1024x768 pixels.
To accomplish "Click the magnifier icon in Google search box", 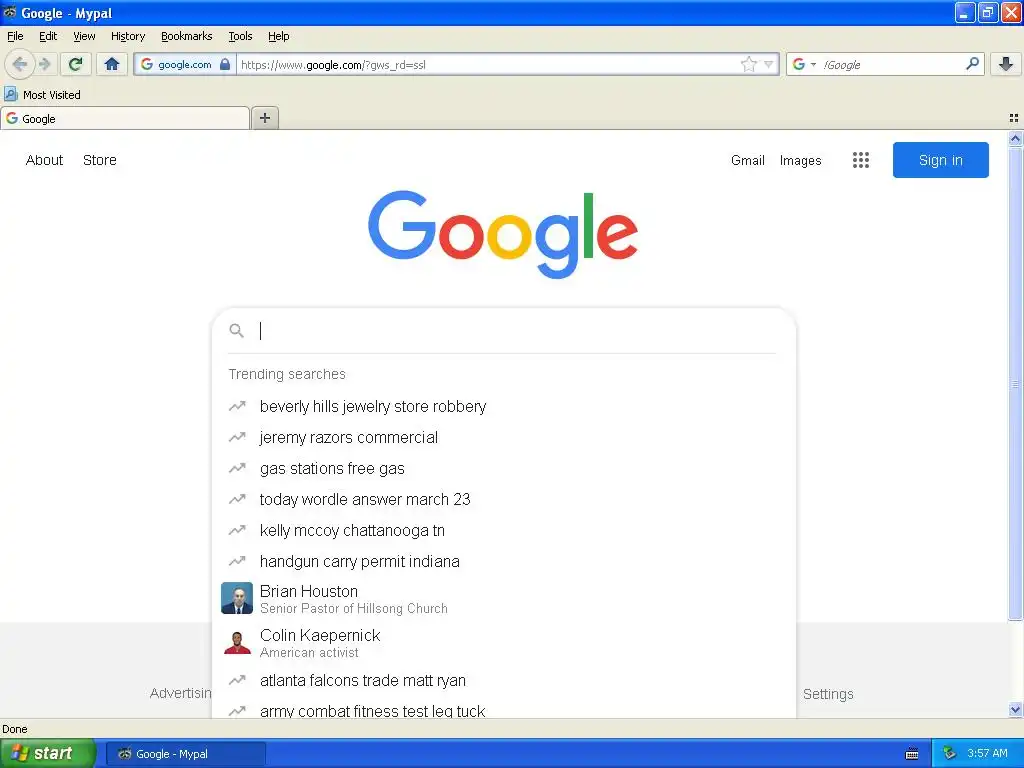I will click(x=236, y=330).
